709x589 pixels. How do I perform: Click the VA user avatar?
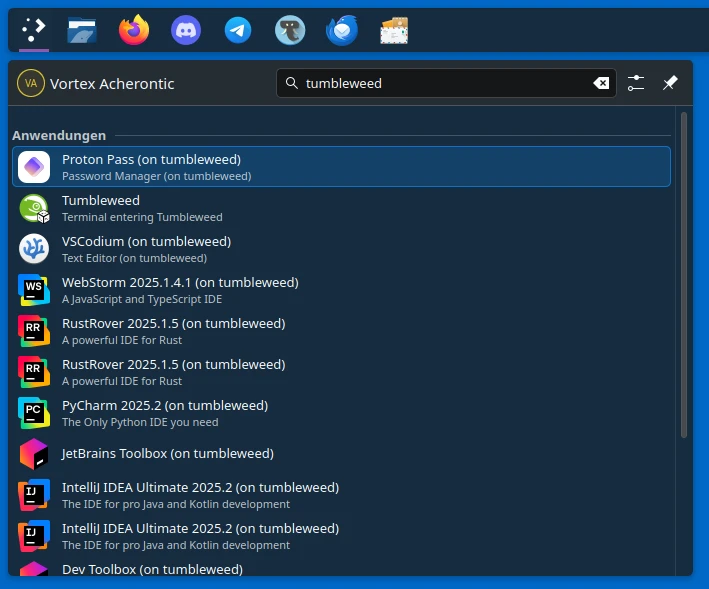[x=31, y=83]
